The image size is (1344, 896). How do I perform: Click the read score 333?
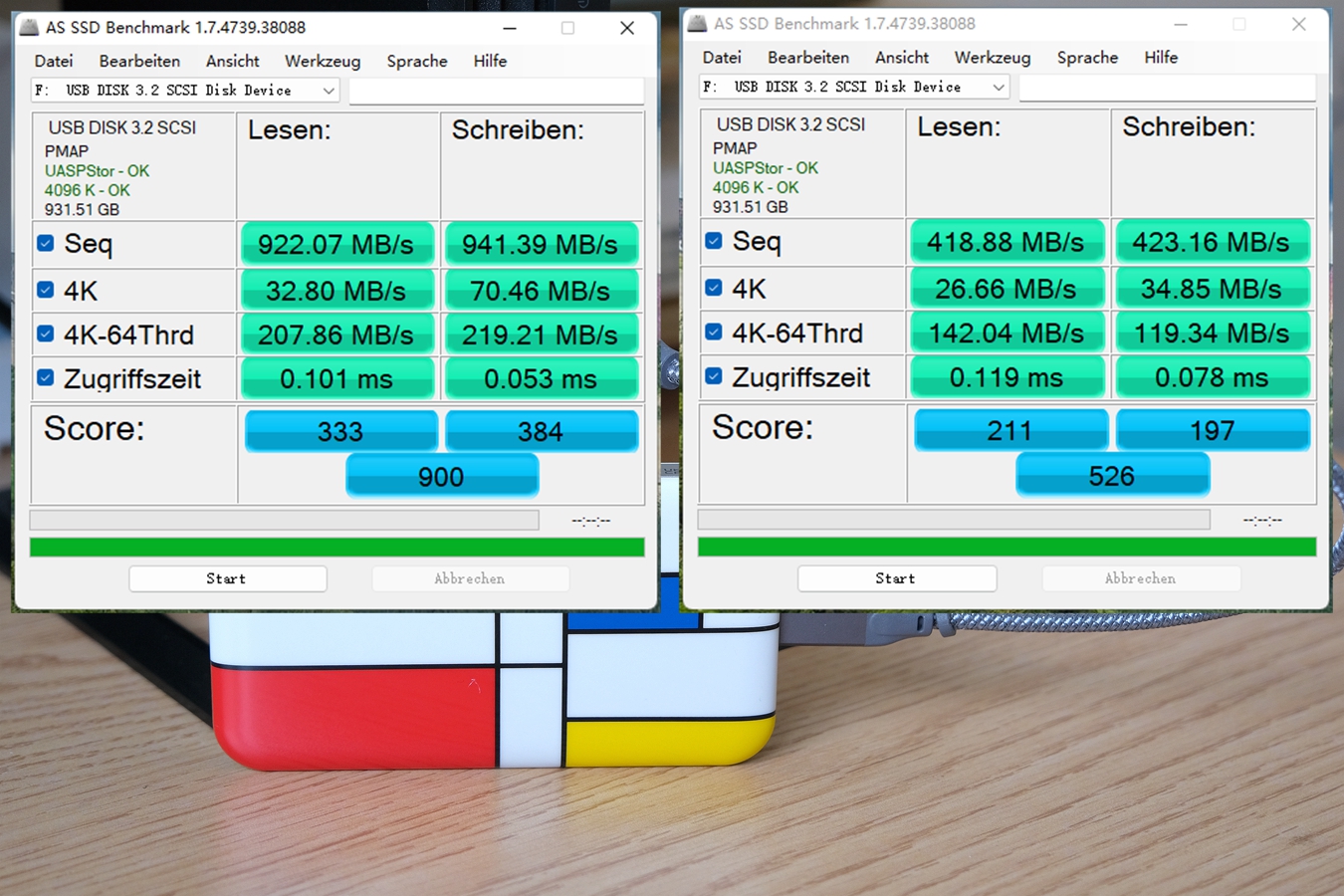click(340, 431)
